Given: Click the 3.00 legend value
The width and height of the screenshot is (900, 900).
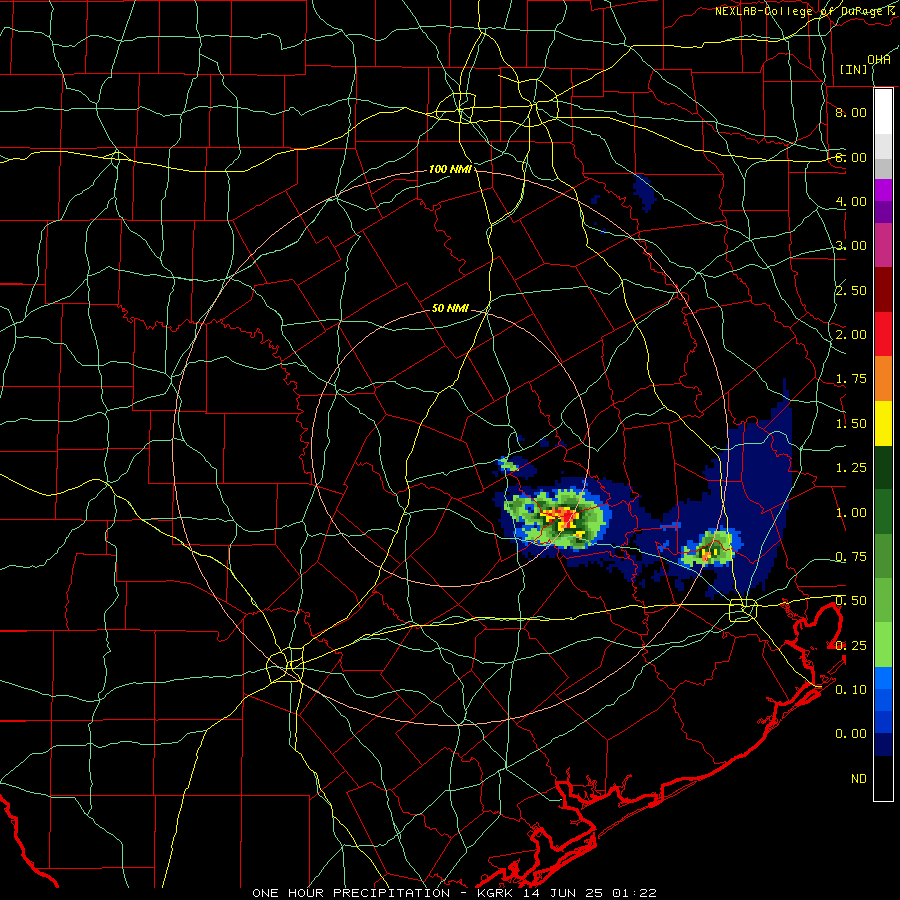Looking at the screenshot, I should point(851,246).
